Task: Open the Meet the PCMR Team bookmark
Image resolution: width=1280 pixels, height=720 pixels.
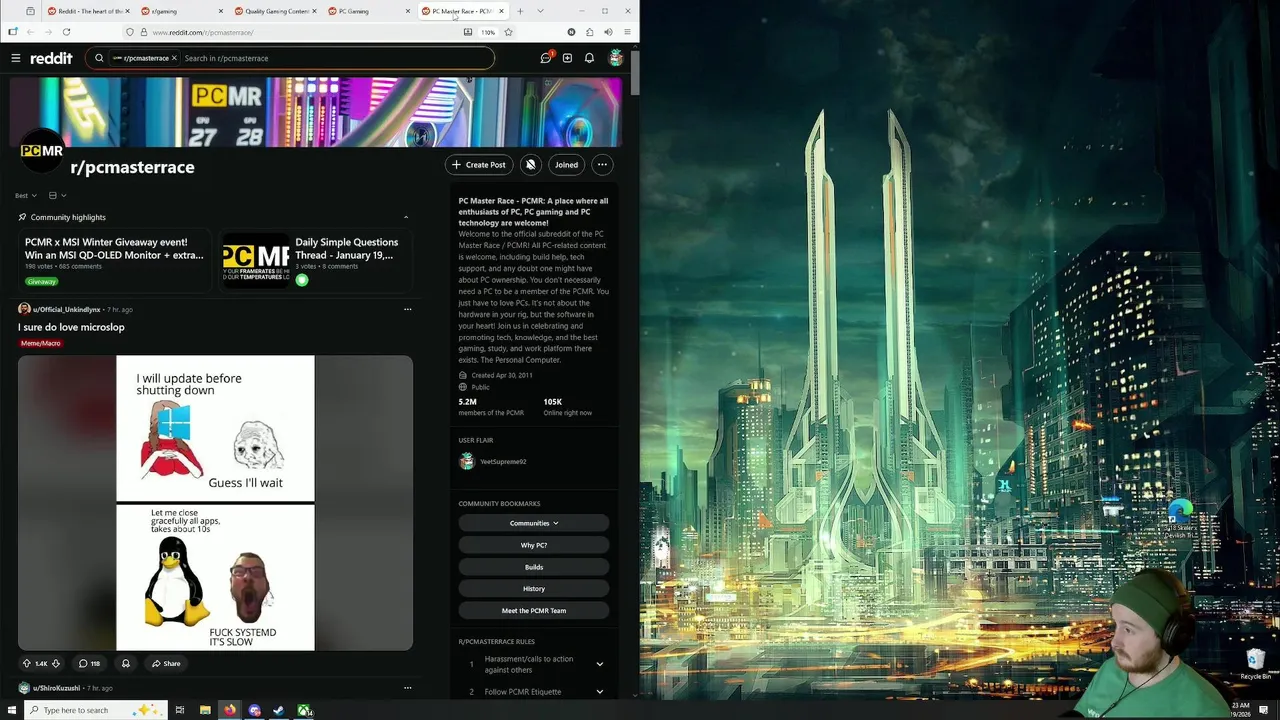Action: click(534, 610)
